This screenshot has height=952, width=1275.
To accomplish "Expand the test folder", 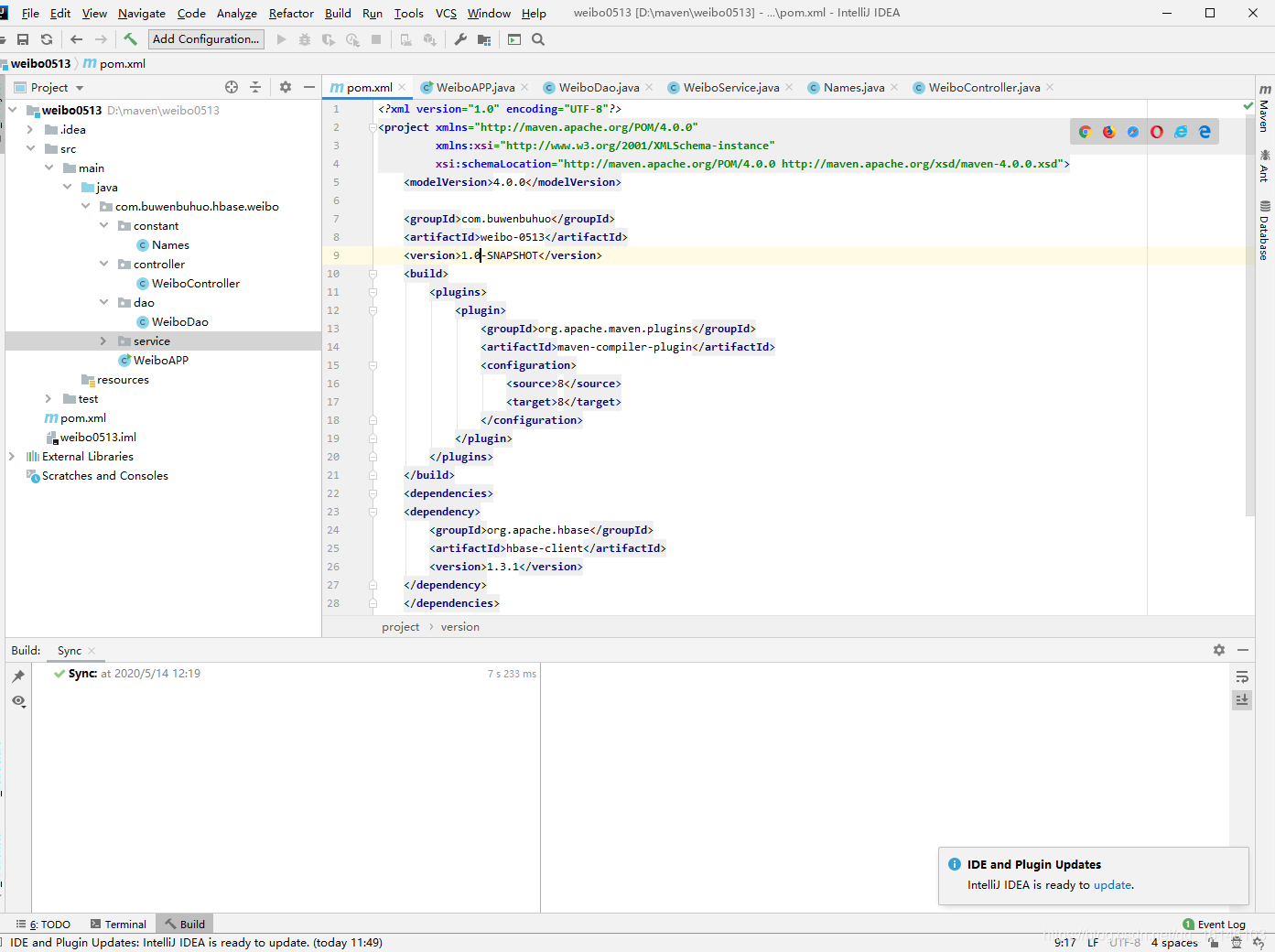I will [49, 398].
